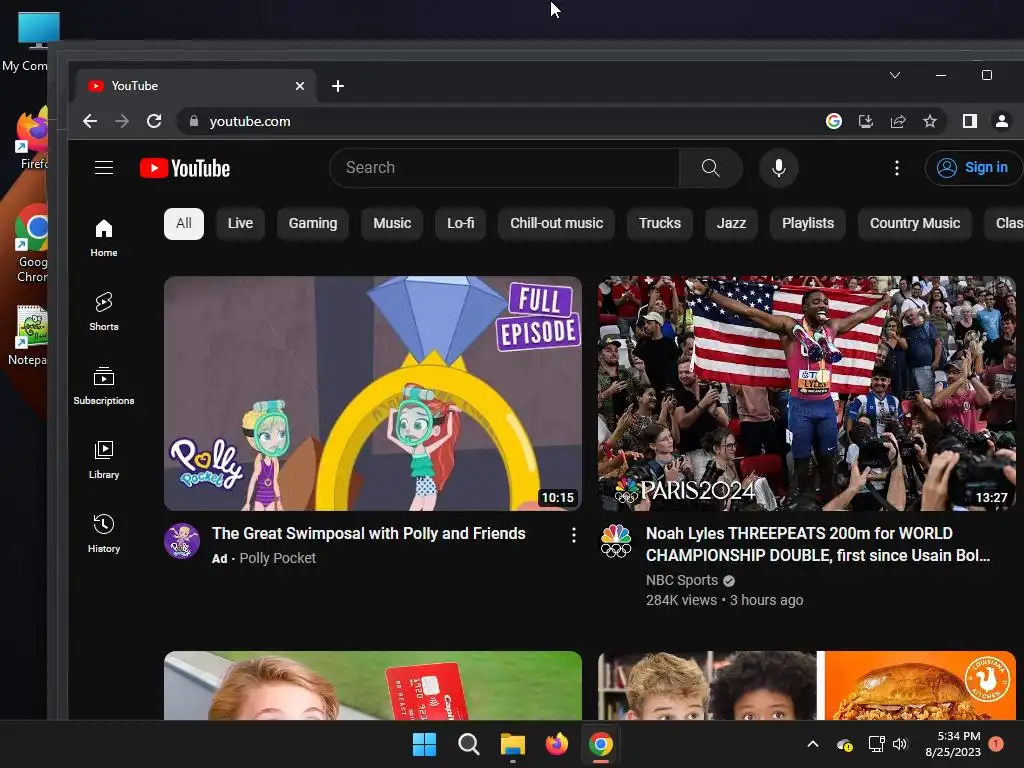
Task: Open History in the sidebar
Action: [x=104, y=534]
